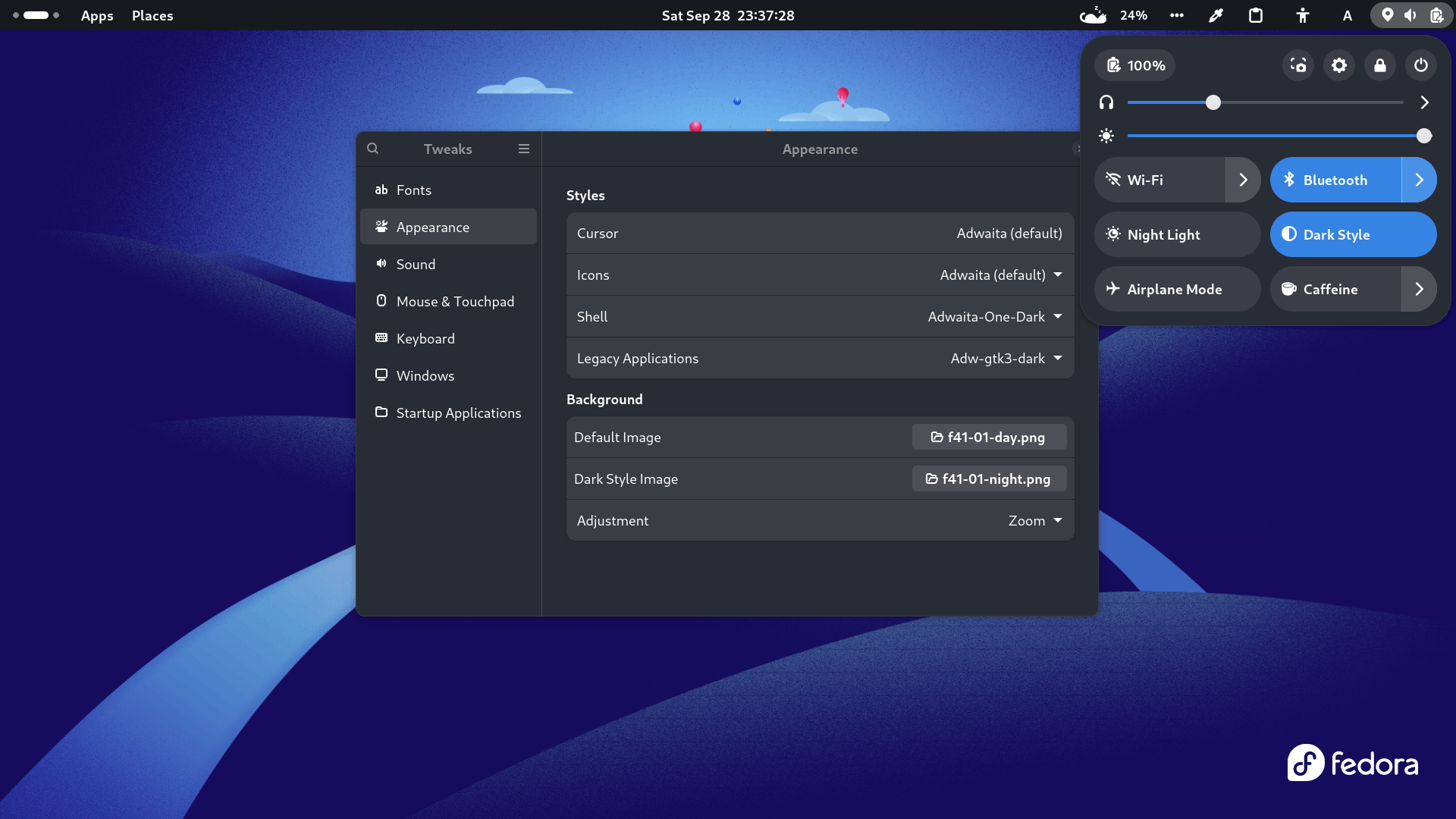Image resolution: width=1456 pixels, height=819 pixels.
Task: Open the Shell theme dropdown
Action: (x=994, y=316)
